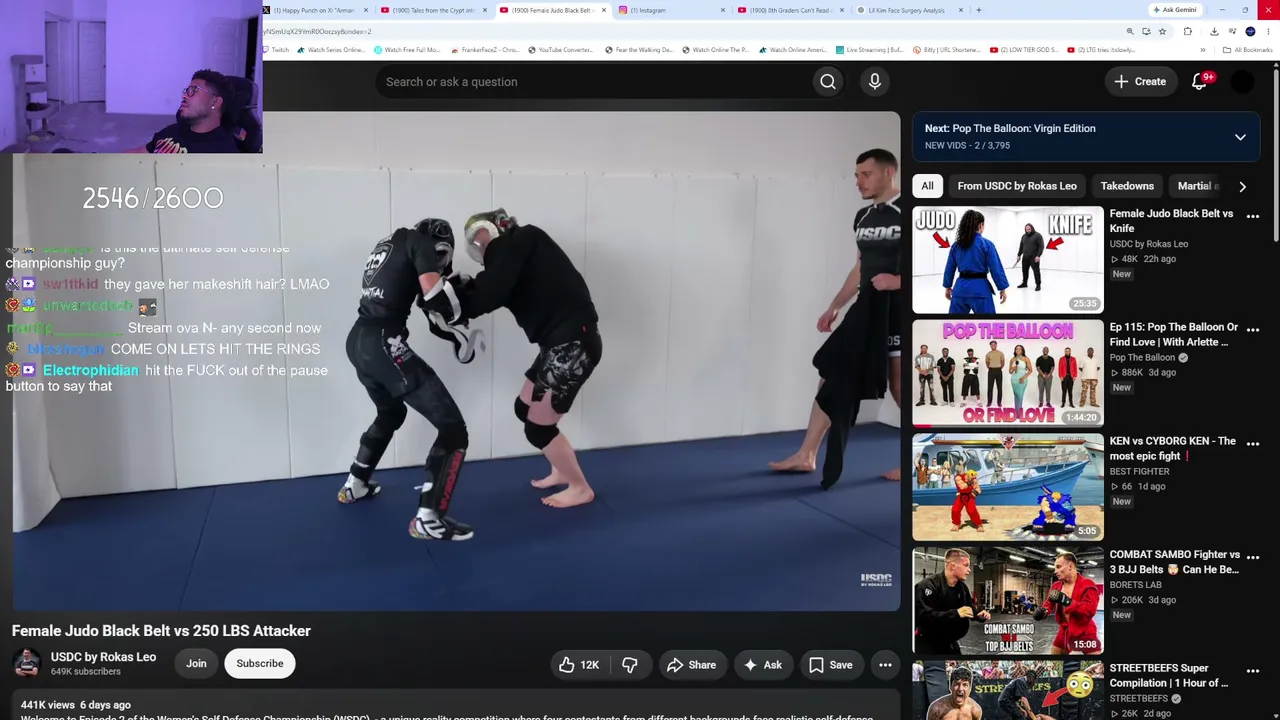The width and height of the screenshot is (1280, 720).
Task: Open the KEN vs CYBORG KEN video title
Action: pyautogui.click(x=1172, y=448)
